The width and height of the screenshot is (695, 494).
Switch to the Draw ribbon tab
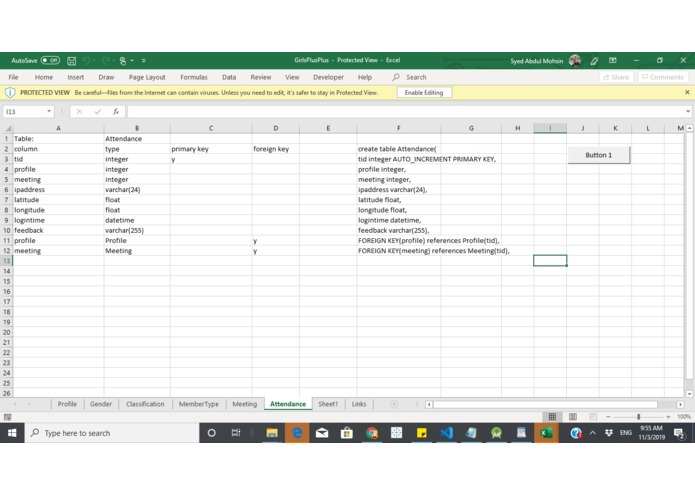point(106,77)
